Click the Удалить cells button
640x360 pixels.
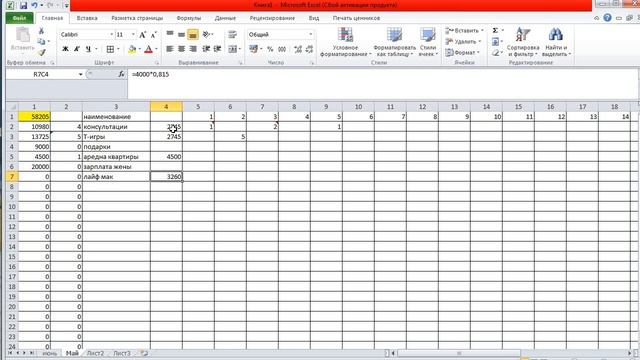(463, 42)
